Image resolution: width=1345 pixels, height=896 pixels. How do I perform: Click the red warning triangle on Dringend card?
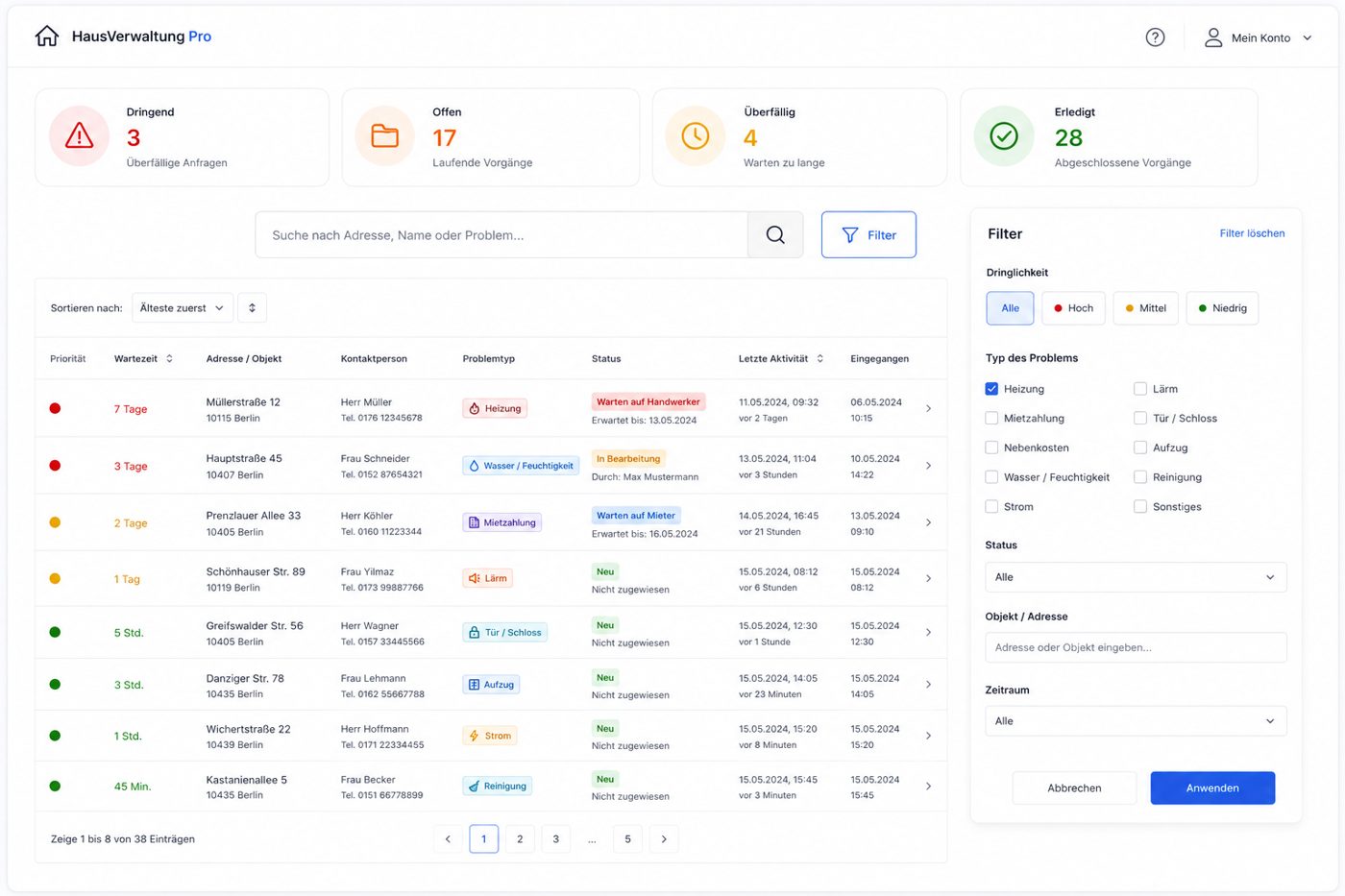(x=80, y=136)
